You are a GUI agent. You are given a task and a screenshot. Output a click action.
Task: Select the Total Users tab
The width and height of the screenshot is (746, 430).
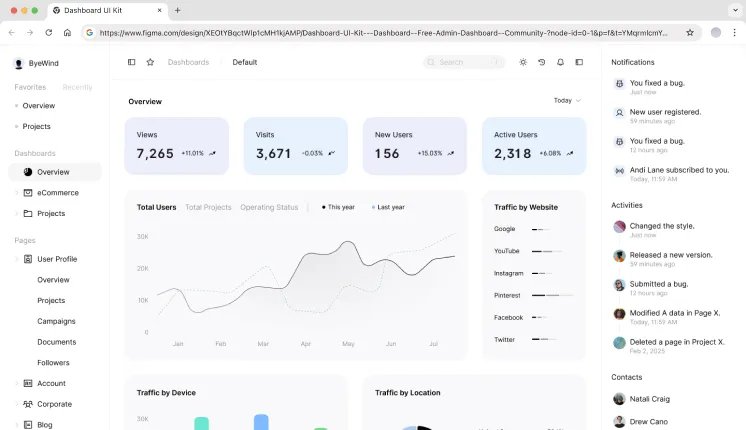tap(156, 207)
